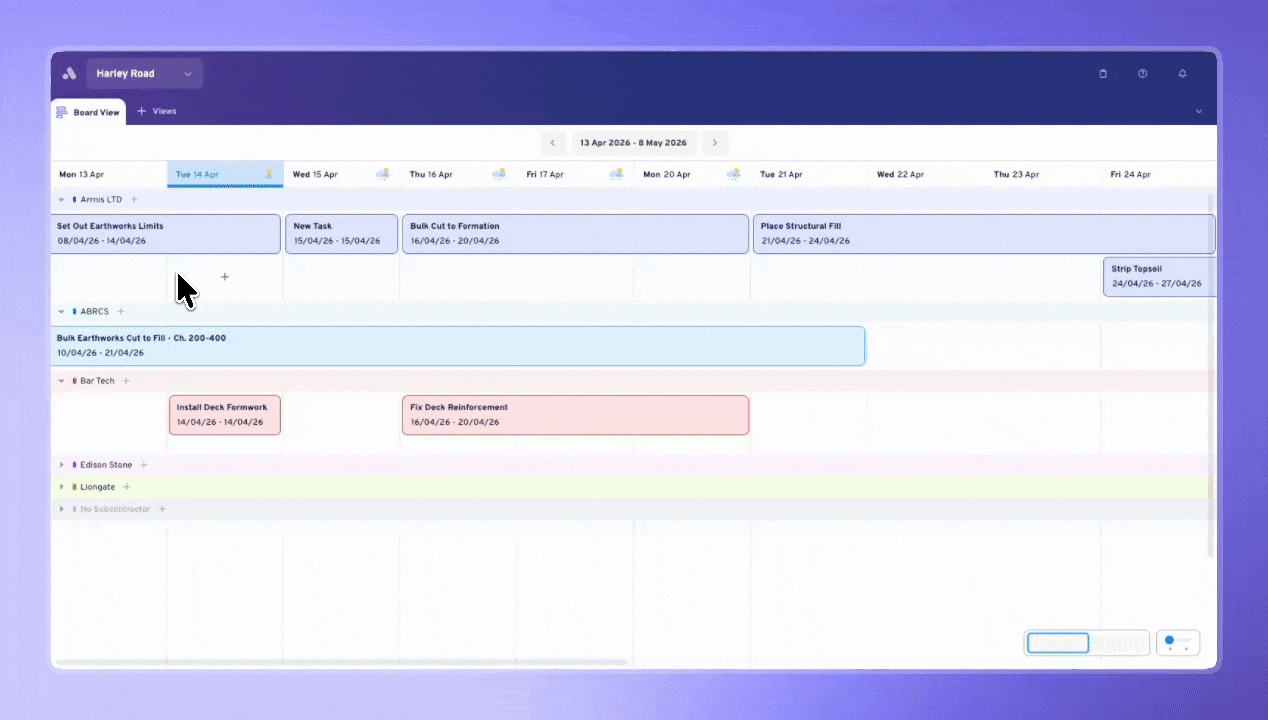The image size is (1268, 720).
Task: Open the notifications bell
Action: [1182, 74]
